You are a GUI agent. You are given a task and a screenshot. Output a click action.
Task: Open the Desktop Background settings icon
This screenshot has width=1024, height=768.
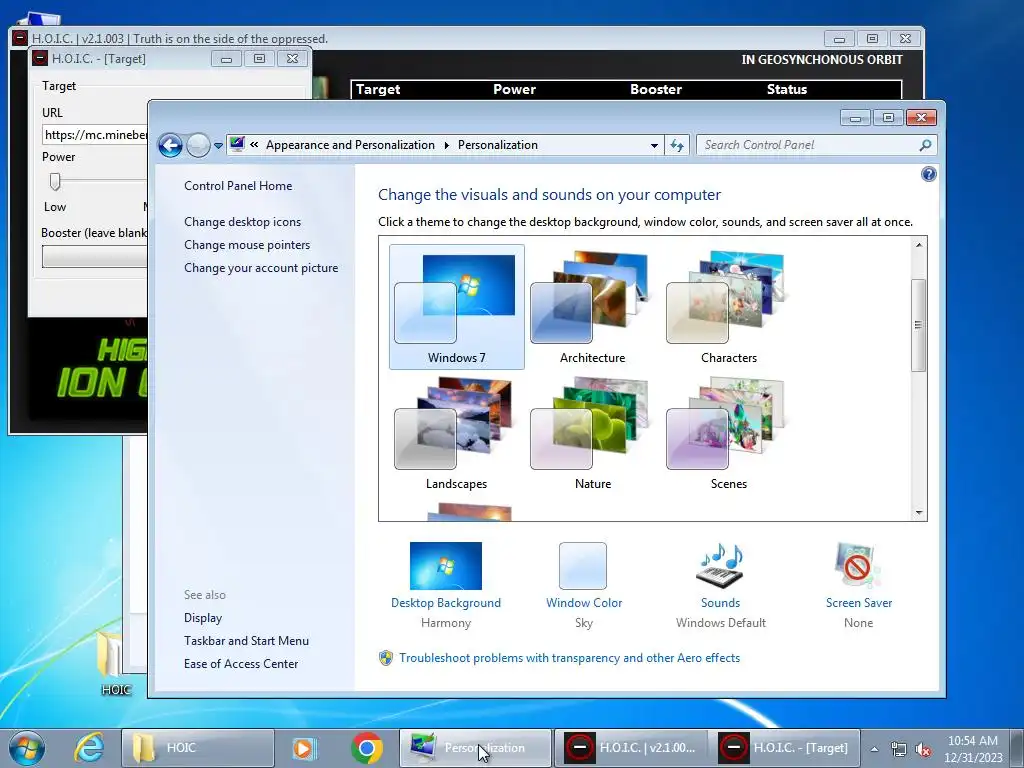pos(445,566)
